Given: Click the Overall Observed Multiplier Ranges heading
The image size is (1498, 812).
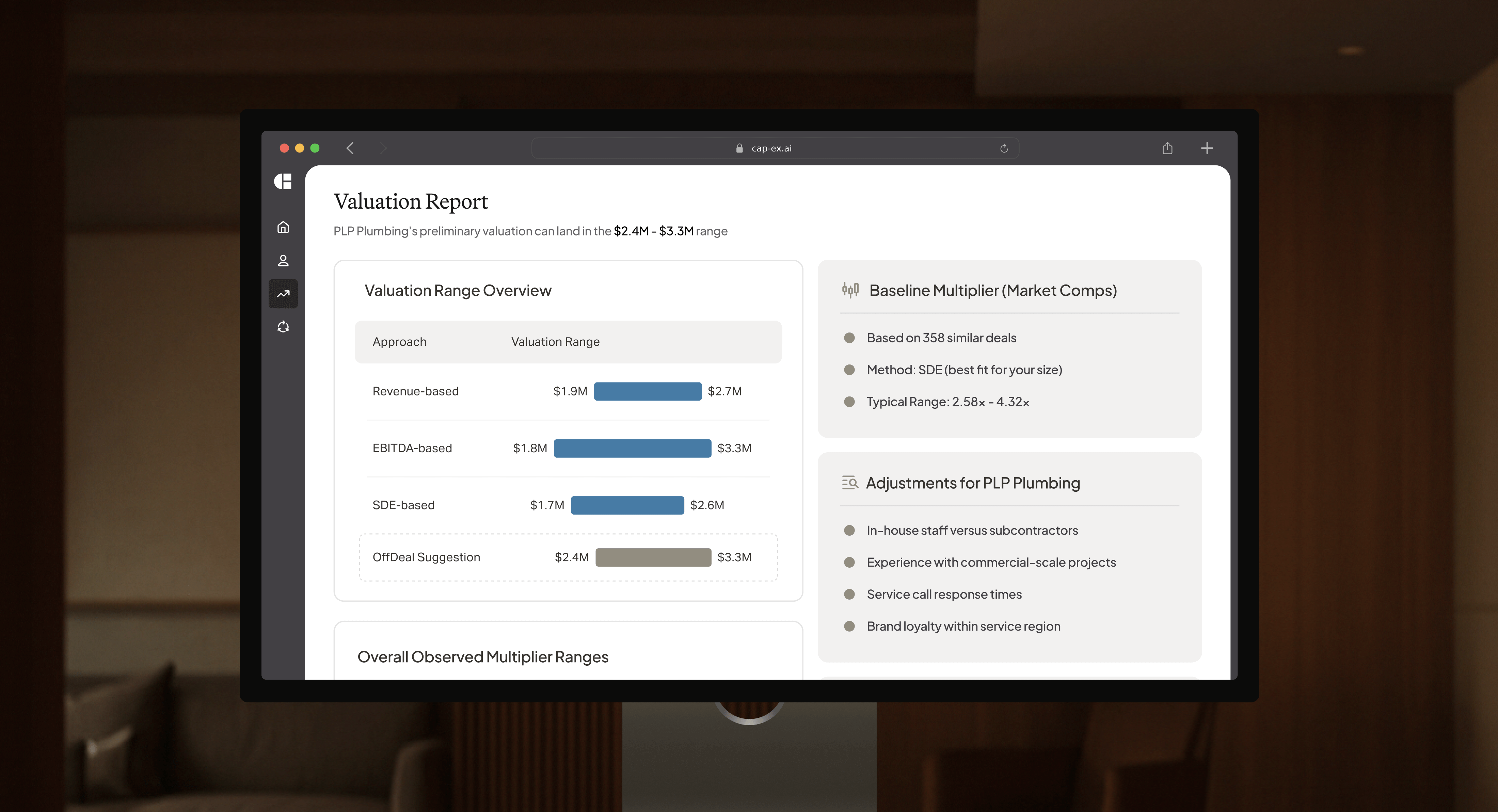Looking at the screenshot, I should coord(483,657).
